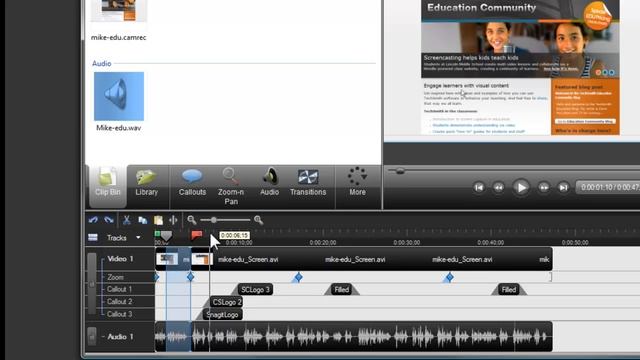Screen dimensions: 640x360
Task: Select the zoom keyframe at the selection end
Action: tap(191, 277)
